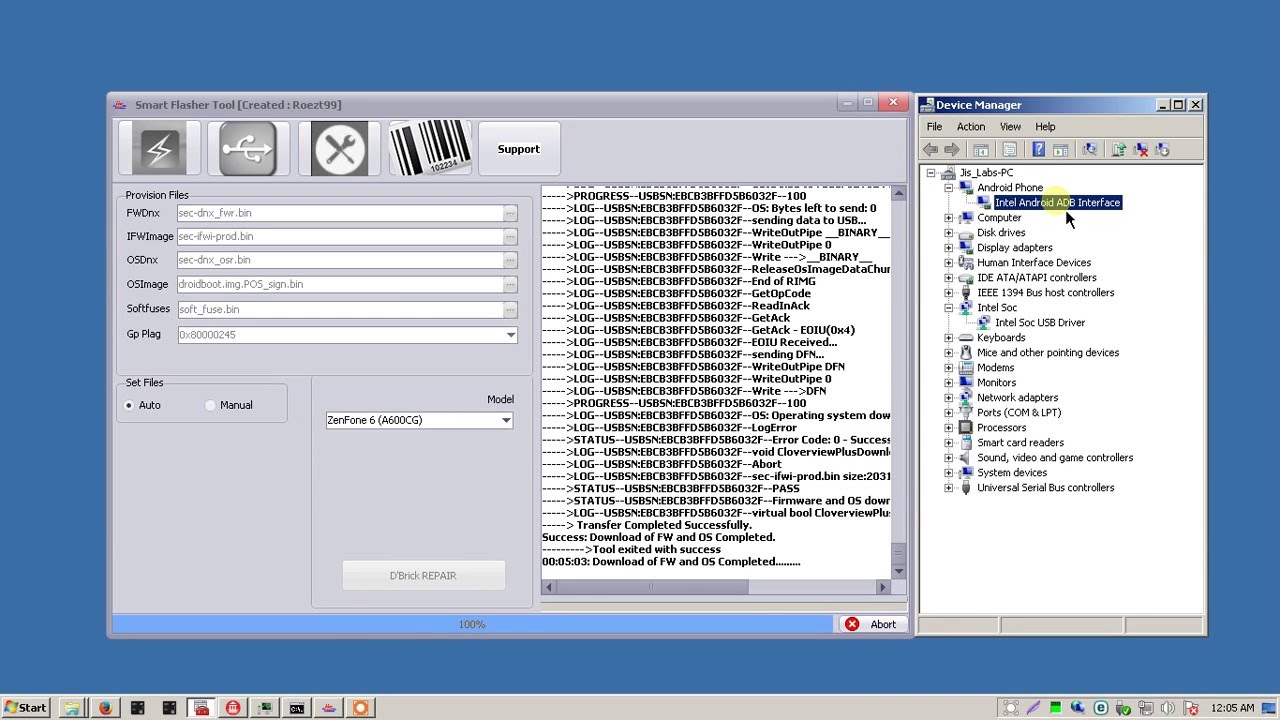Screen dimensions: 1280x720
Task: Expand the Display adapters node
Action: tap(948, 248)
